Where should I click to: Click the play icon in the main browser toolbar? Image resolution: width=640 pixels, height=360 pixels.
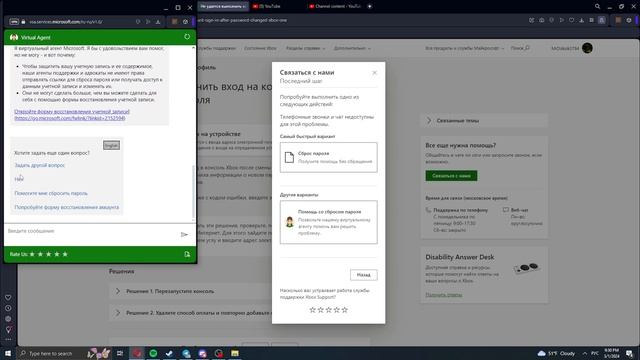click(562, 20)
